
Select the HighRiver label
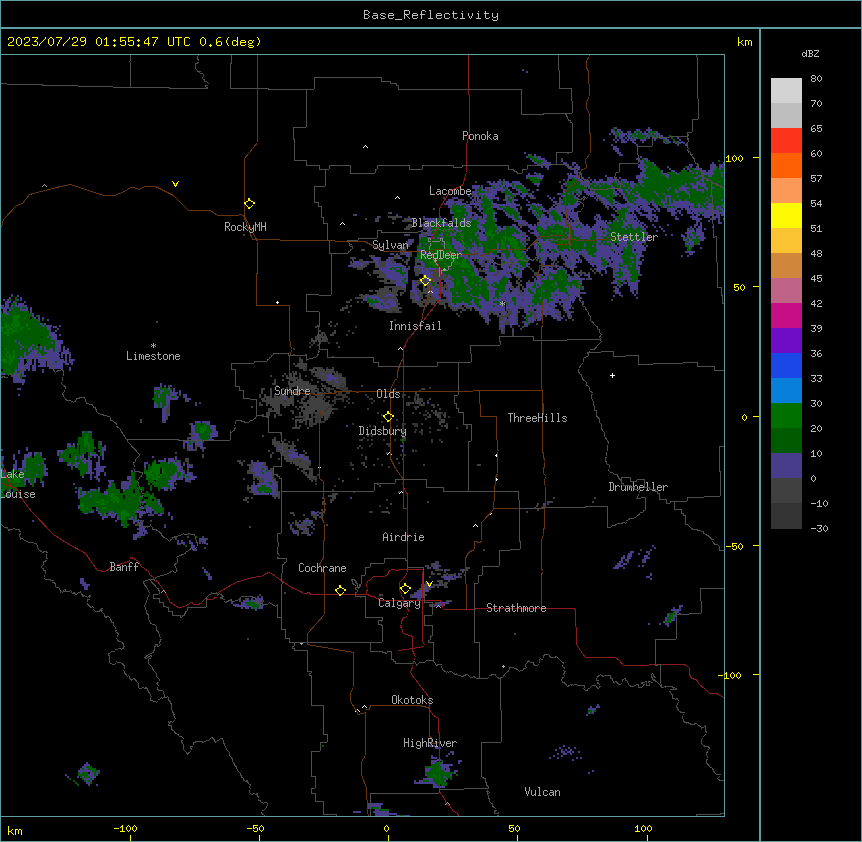tap(430, 743)
